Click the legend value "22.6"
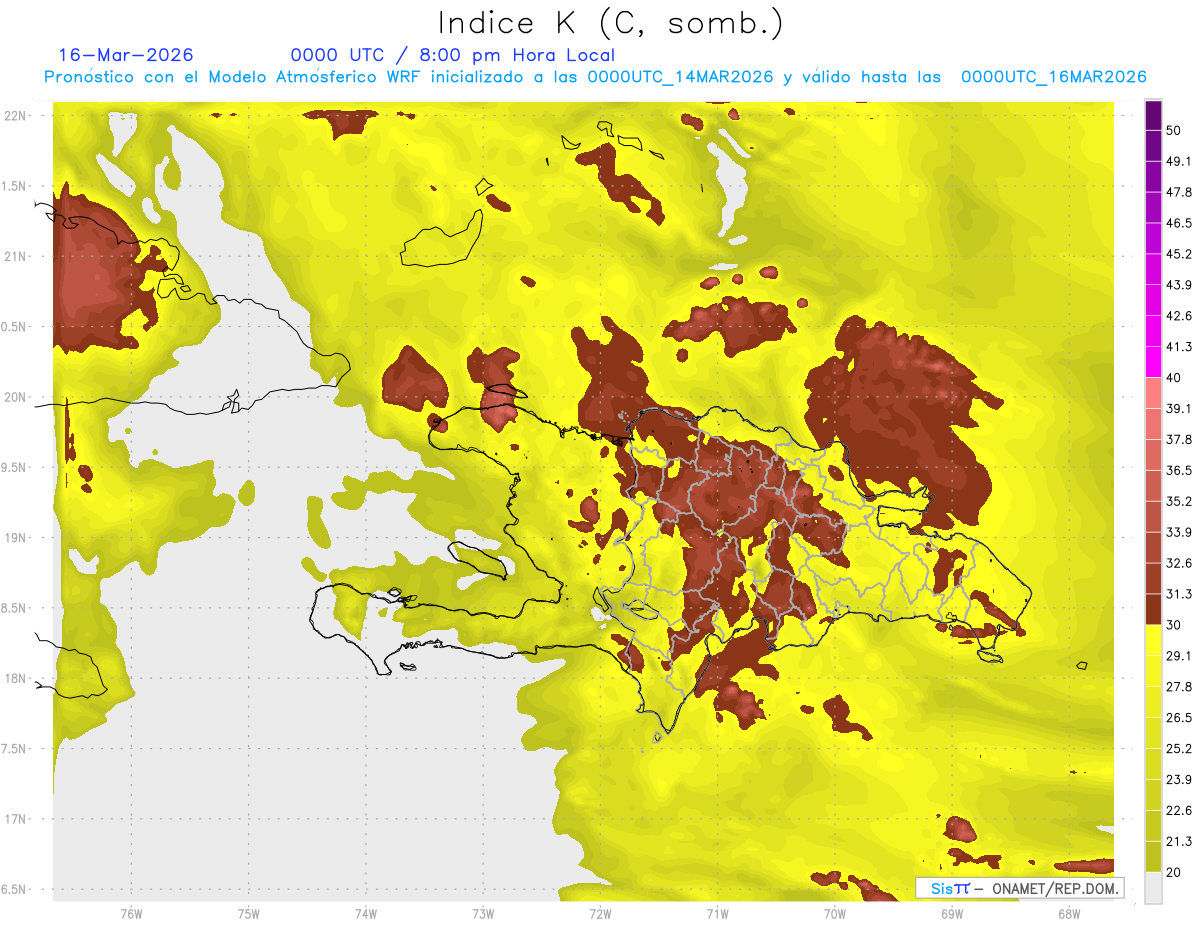The height and width of the screenshot is (927, 1200). click(1179, 811)
